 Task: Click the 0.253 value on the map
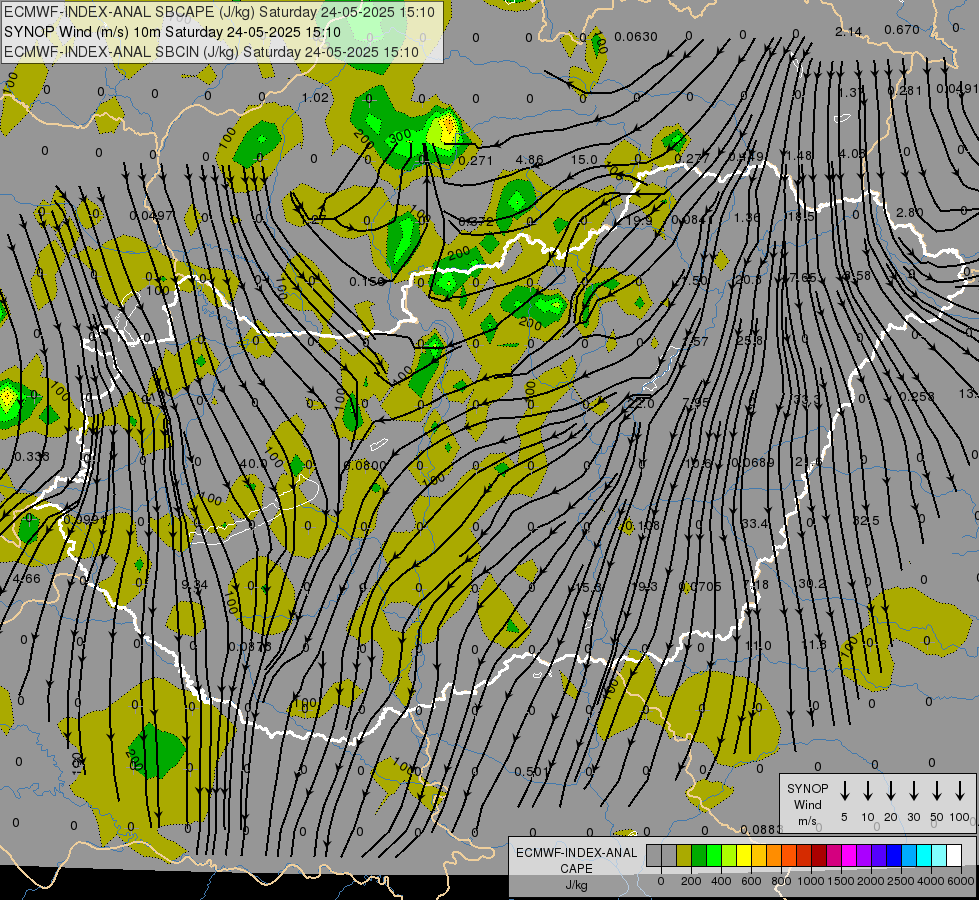[917, 397]
